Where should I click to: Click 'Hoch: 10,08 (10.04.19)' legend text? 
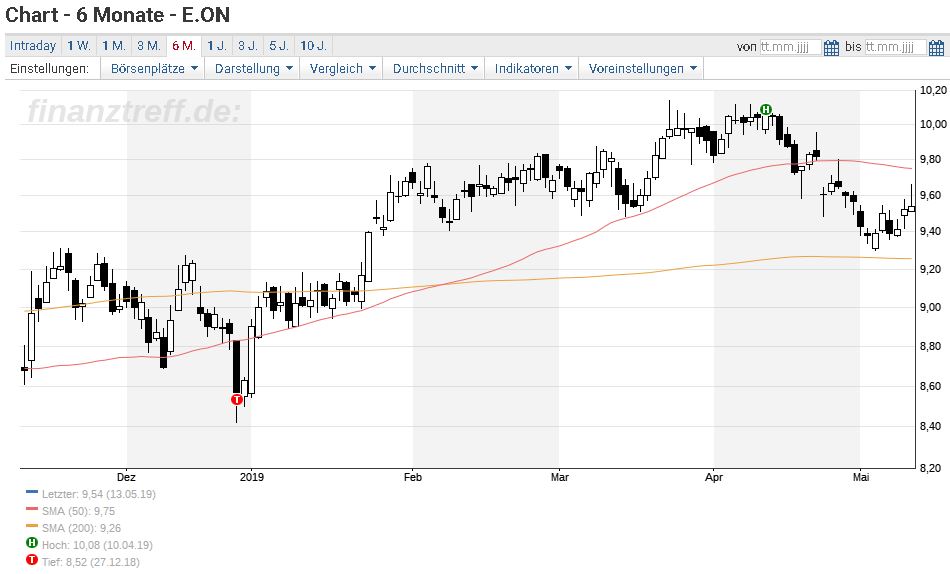[97, 545]
